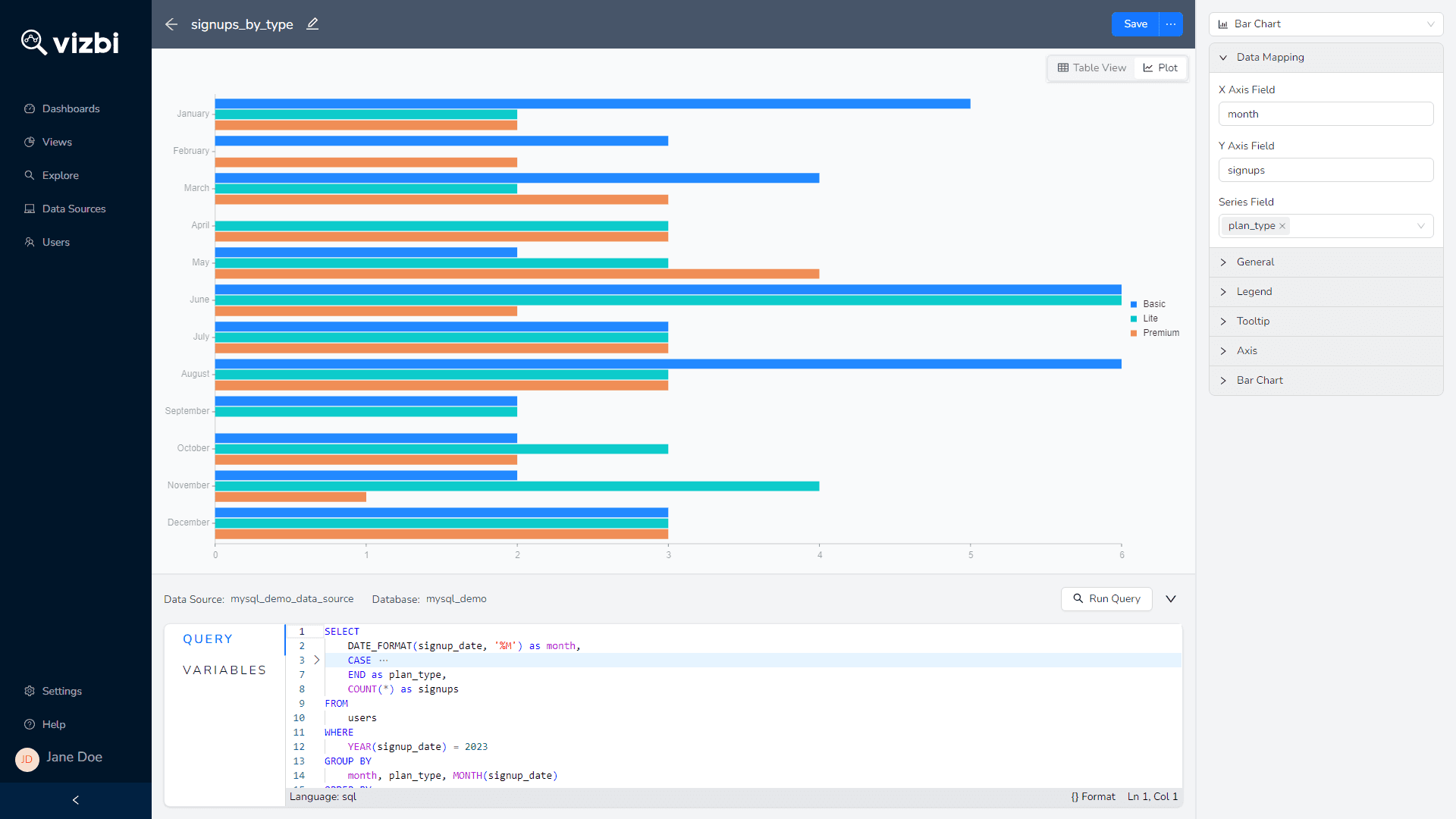This screenshot has height=819, width=1456.
Task: Toggle the Premium series in the legend
Action: pos(1155,333)
